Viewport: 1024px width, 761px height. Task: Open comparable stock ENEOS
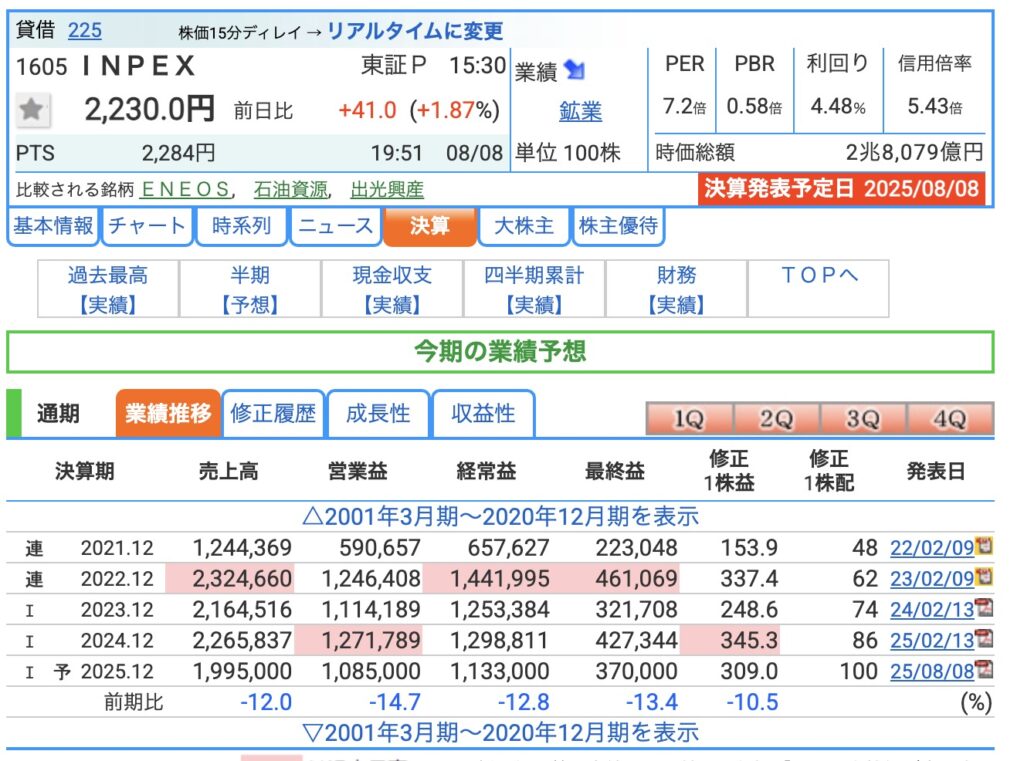click(x=185, y=189)
